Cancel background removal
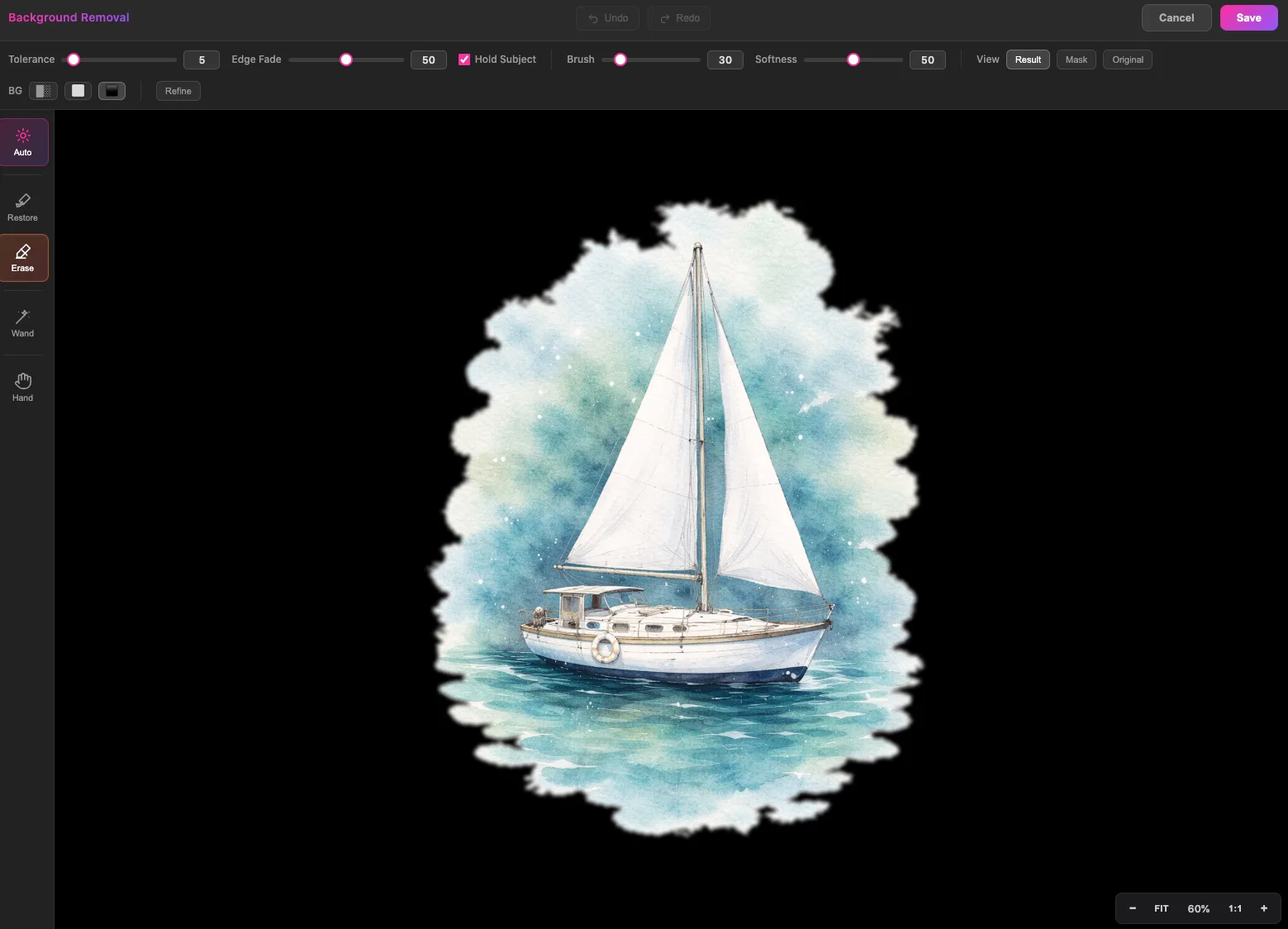Image resolution: width=1288 pixels, height=929 pixels. point(1176,17)
